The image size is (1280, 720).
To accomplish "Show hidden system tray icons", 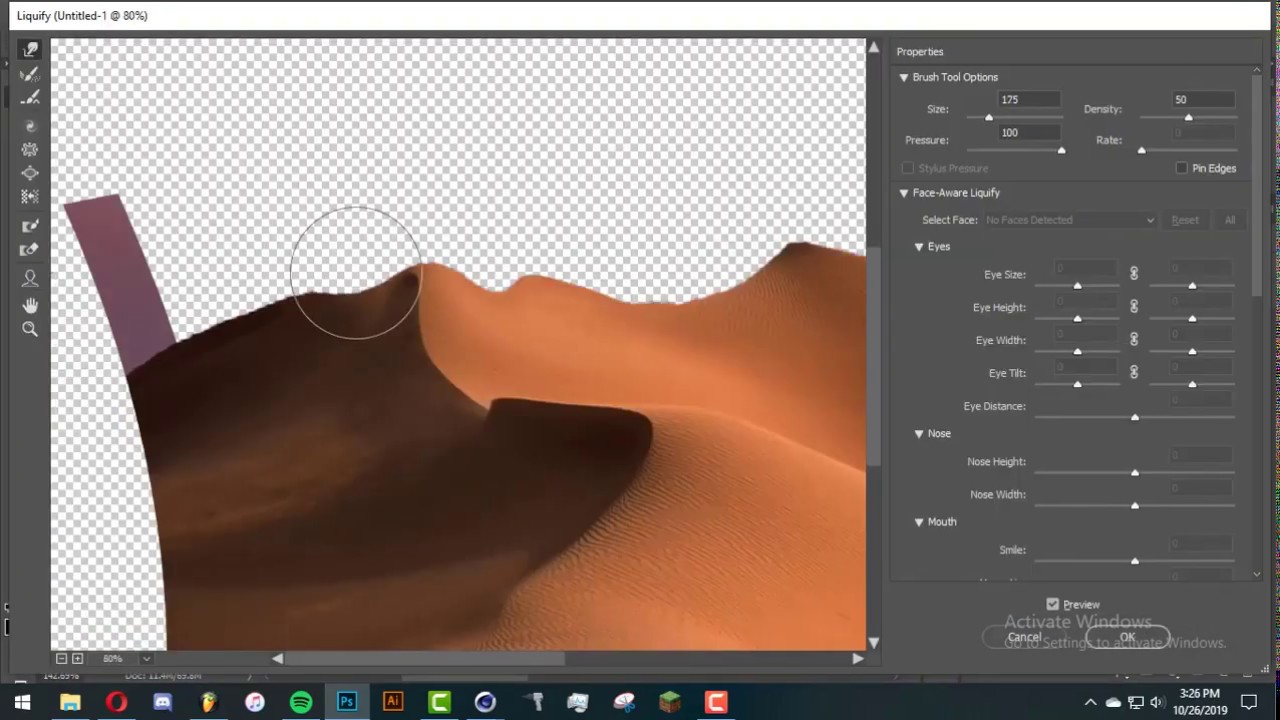I will [x=1090, y=702].
